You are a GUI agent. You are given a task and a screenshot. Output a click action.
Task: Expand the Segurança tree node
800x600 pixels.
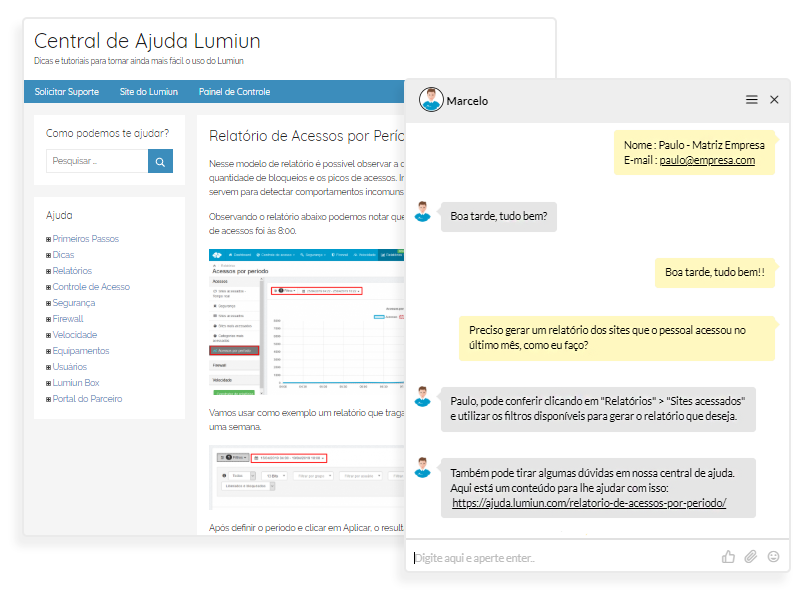48,304
